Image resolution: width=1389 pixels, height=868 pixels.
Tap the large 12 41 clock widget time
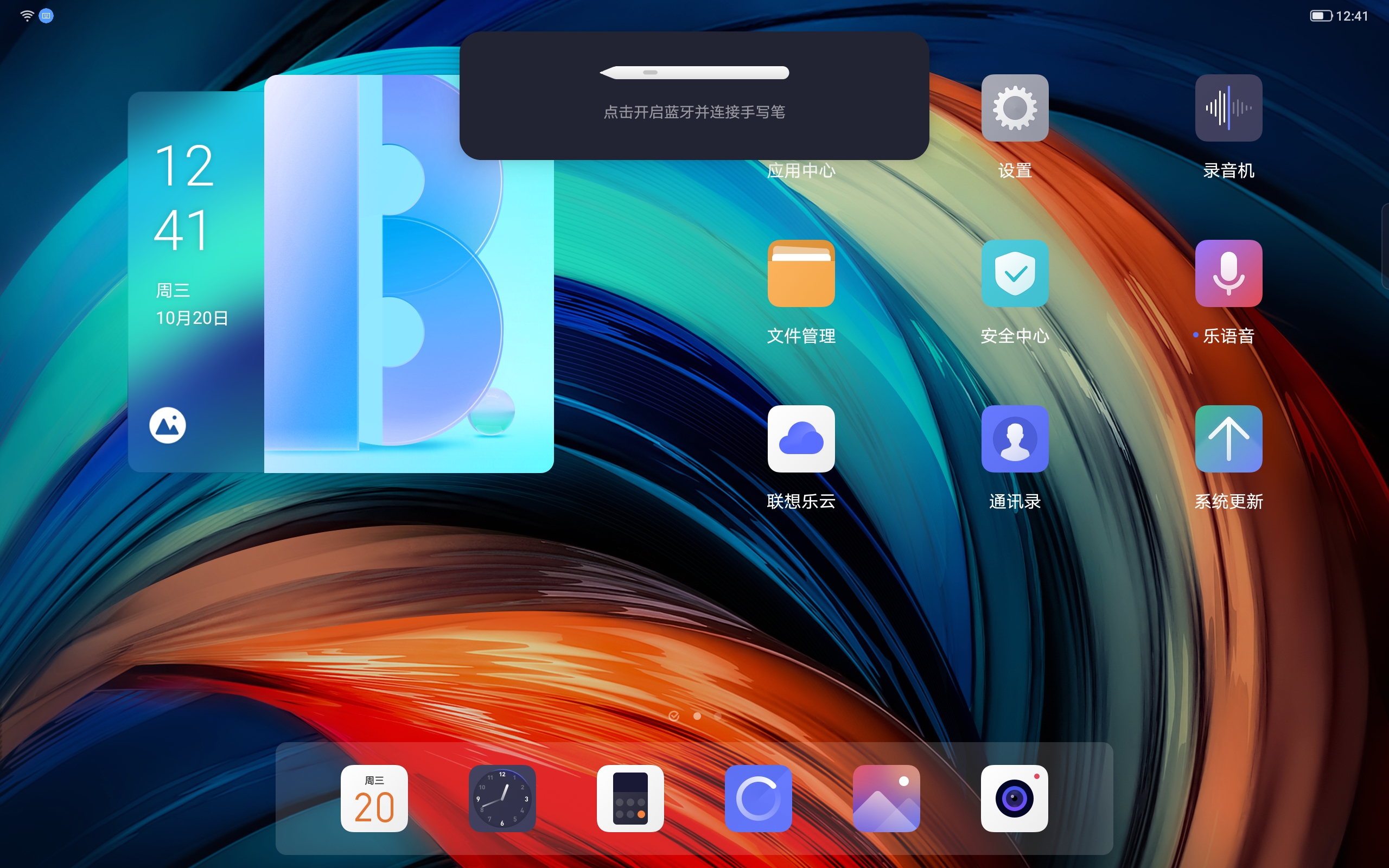[x=184, y=197]
